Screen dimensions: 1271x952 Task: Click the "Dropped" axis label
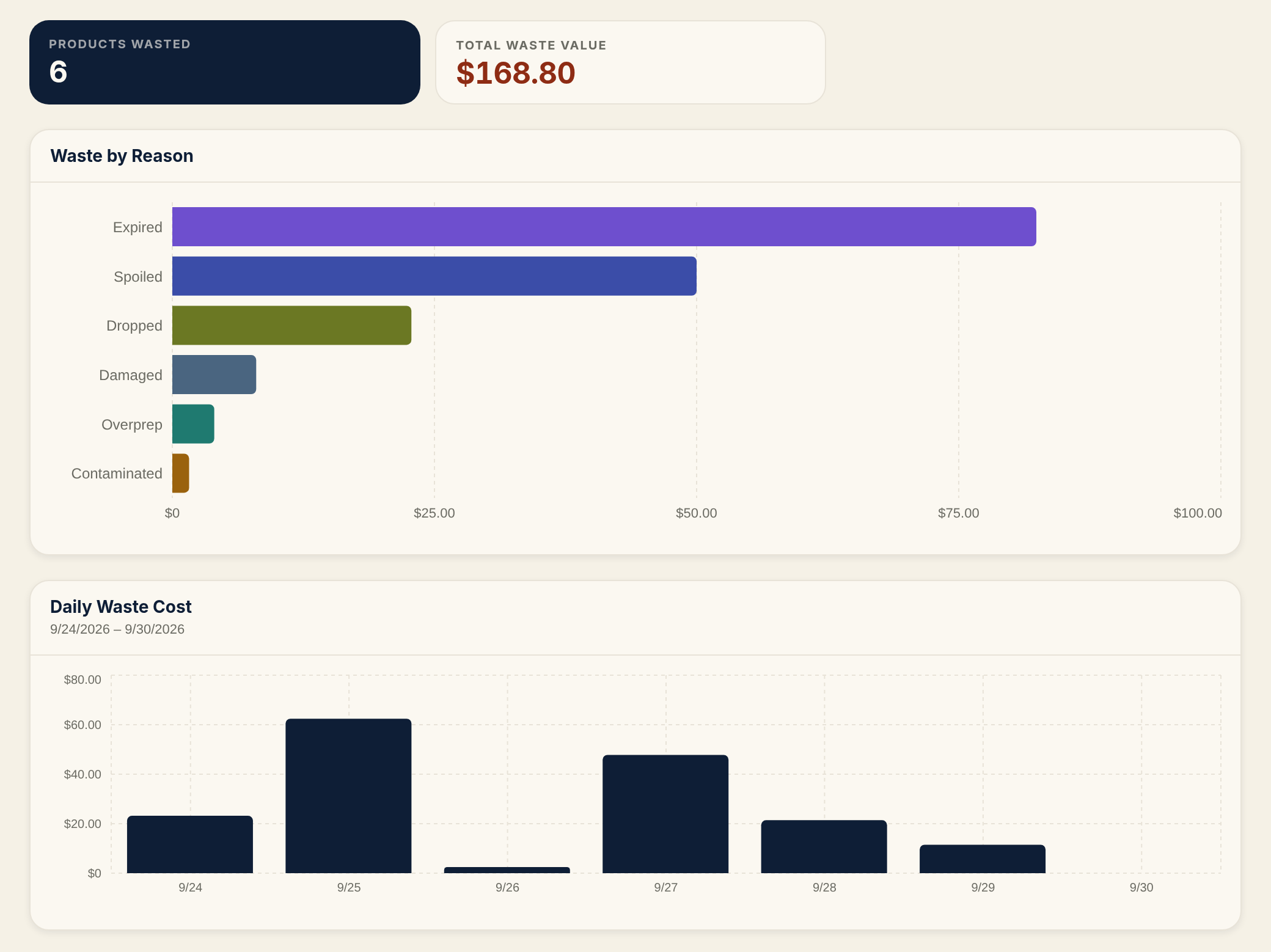[134, 326]
